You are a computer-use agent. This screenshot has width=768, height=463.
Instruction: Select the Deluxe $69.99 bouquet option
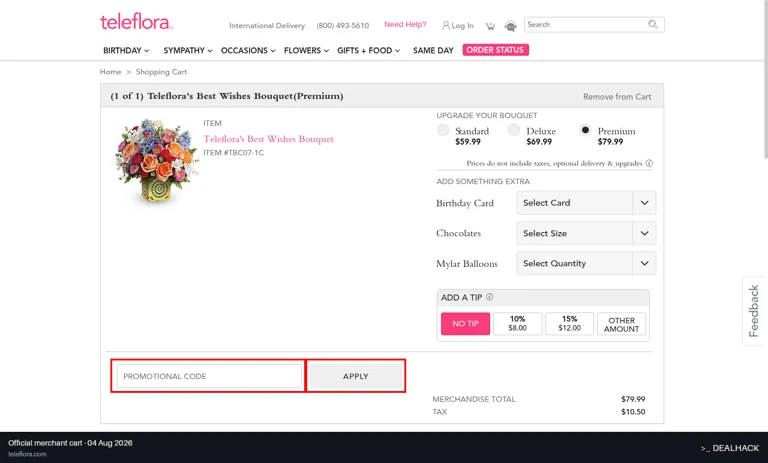[x=513, y=130]
